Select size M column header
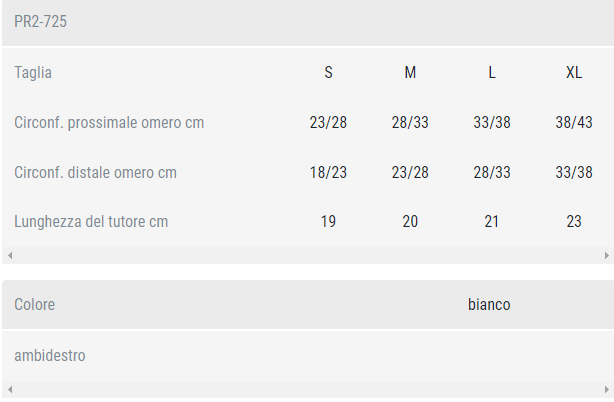 click(x=410, y=72)
